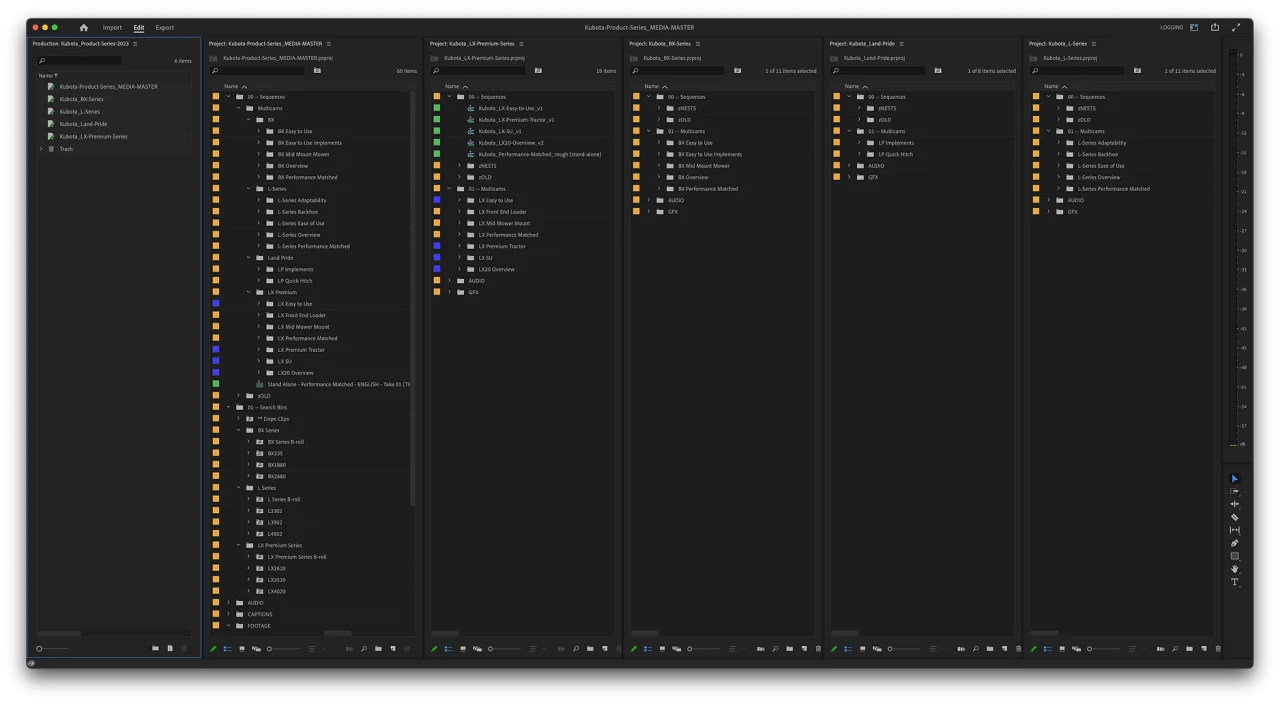Switch Land-Pride panel to Icon View
1280x704 pixels.
tap(863, 649)
